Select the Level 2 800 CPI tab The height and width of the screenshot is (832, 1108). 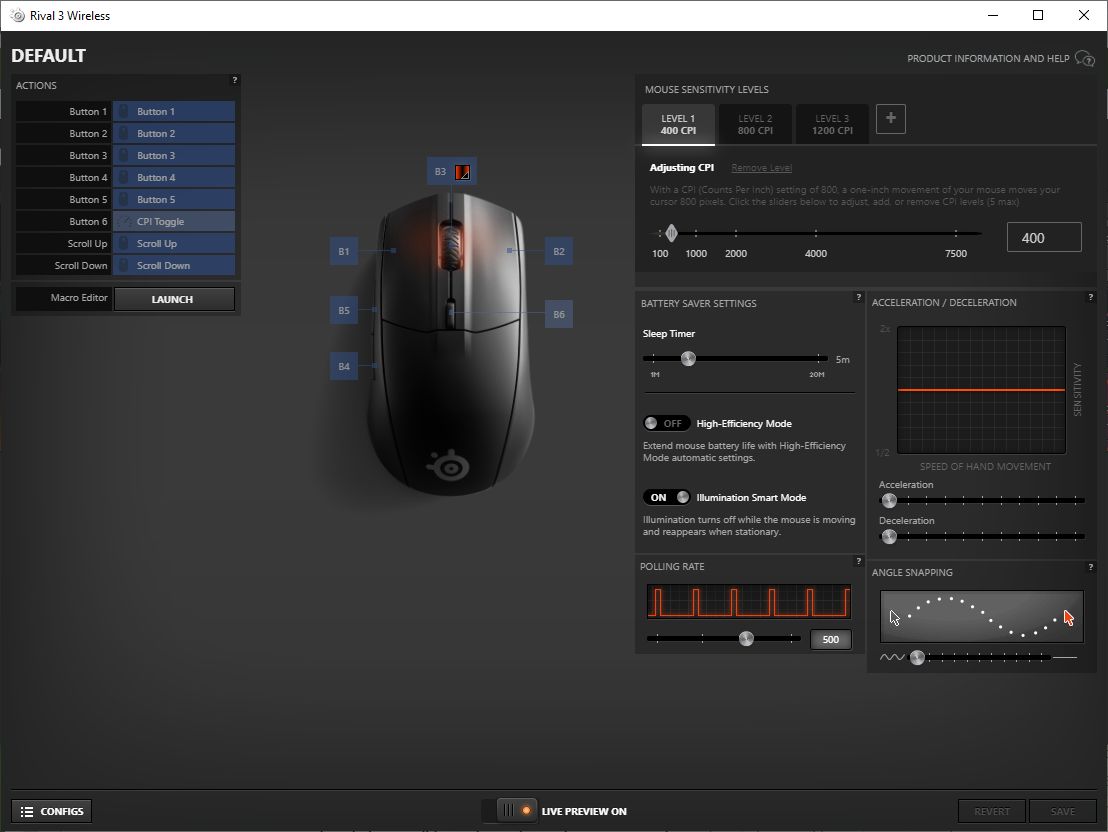point(755,124)
